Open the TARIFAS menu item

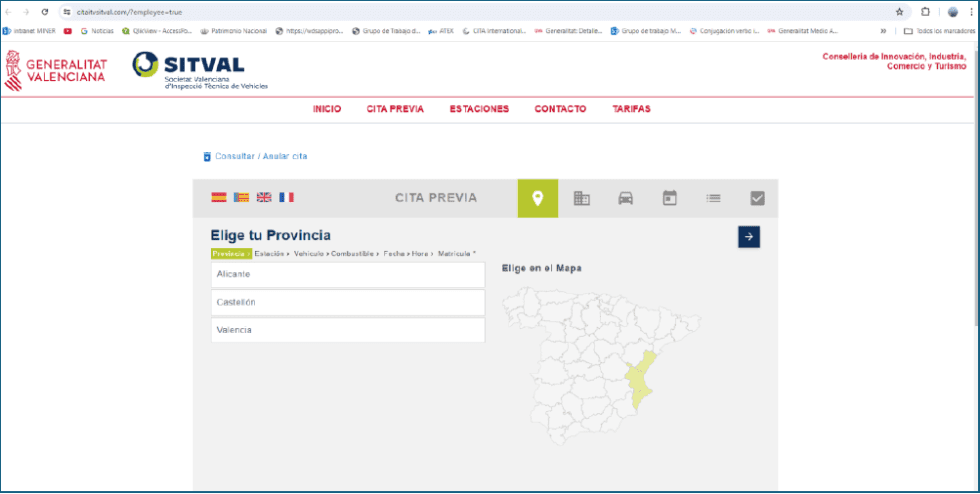(x=631, y=109)
